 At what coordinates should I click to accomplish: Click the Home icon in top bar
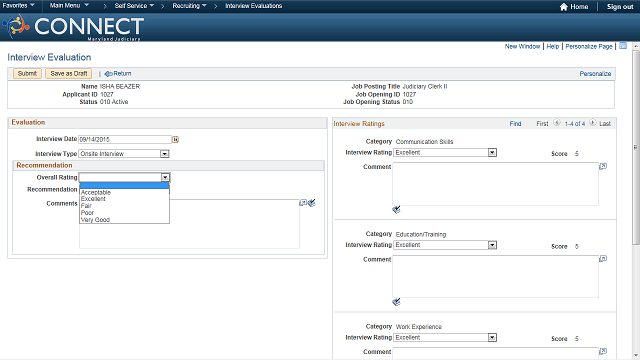tap(564, 7)
